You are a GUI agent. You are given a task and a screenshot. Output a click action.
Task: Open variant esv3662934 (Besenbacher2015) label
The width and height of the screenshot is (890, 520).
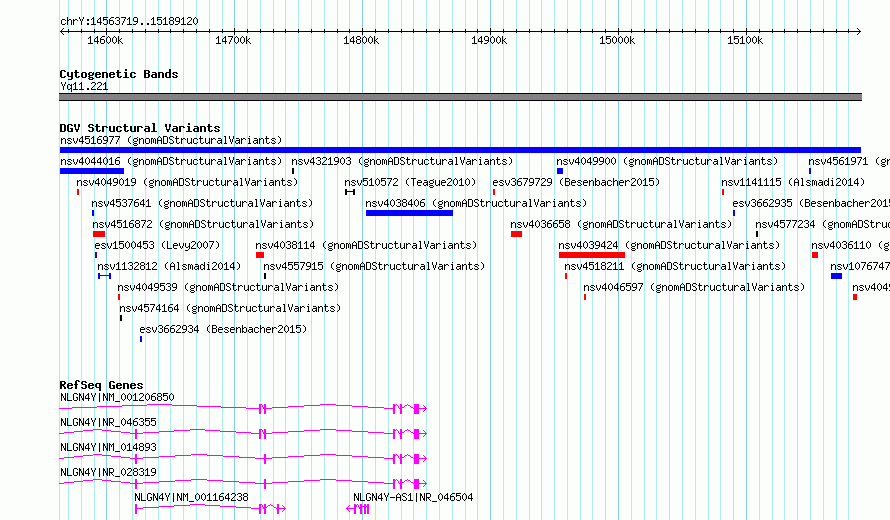click(223, 329)
